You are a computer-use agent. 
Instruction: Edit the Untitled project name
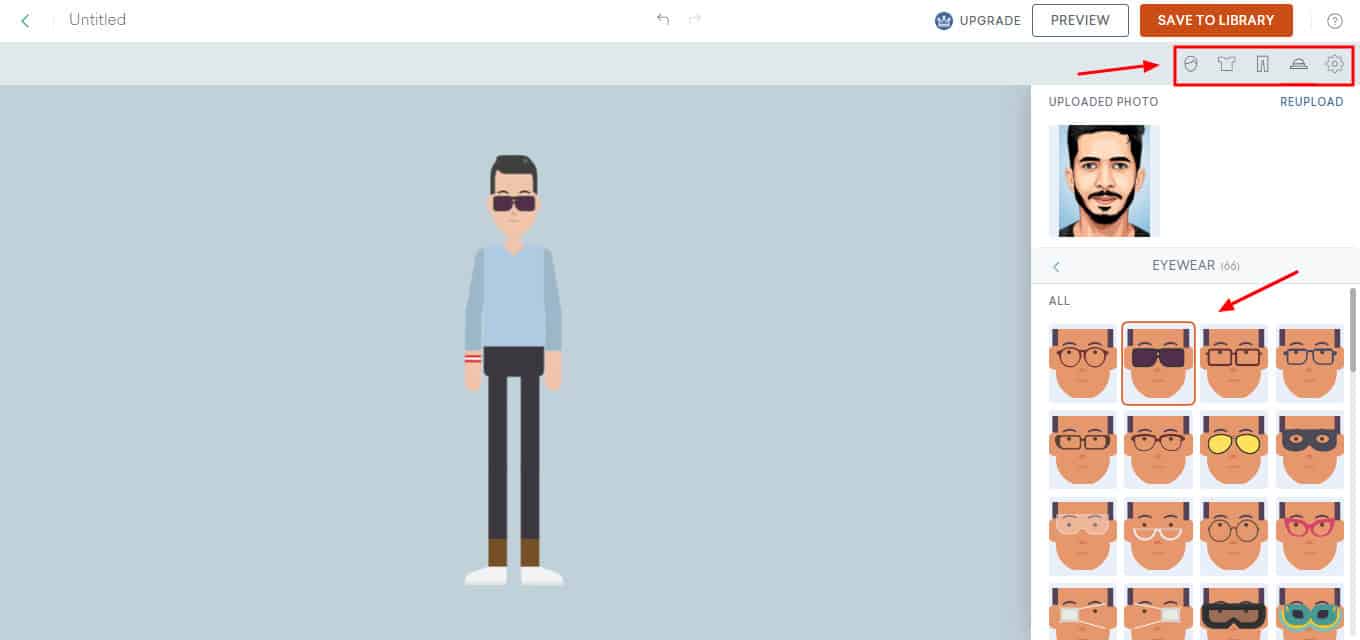click(x=97, y=20)
